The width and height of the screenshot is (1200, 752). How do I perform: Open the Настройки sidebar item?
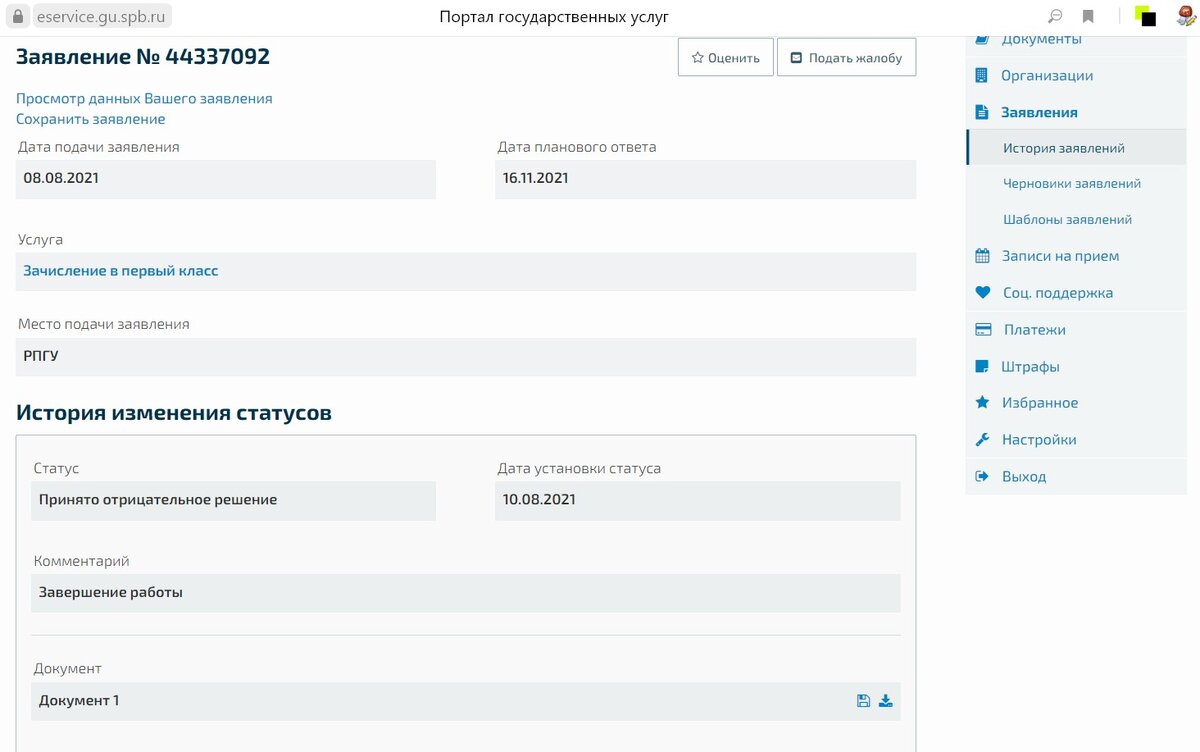click(x=1039, y=440)
